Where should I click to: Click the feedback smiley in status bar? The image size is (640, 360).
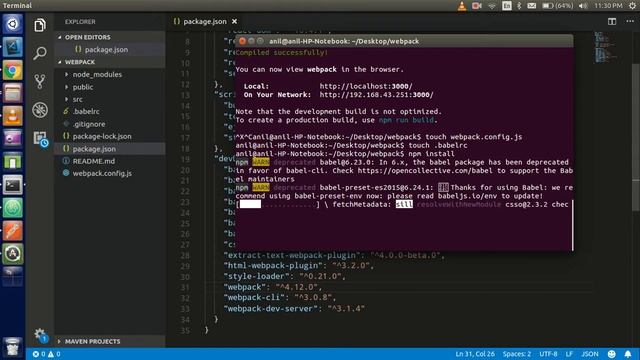coord(611,354)
